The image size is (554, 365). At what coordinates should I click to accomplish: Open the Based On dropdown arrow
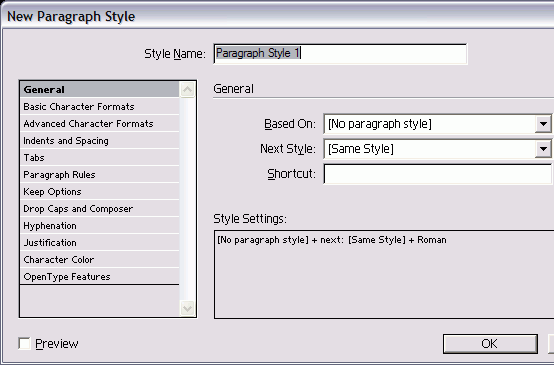(543, 124)
